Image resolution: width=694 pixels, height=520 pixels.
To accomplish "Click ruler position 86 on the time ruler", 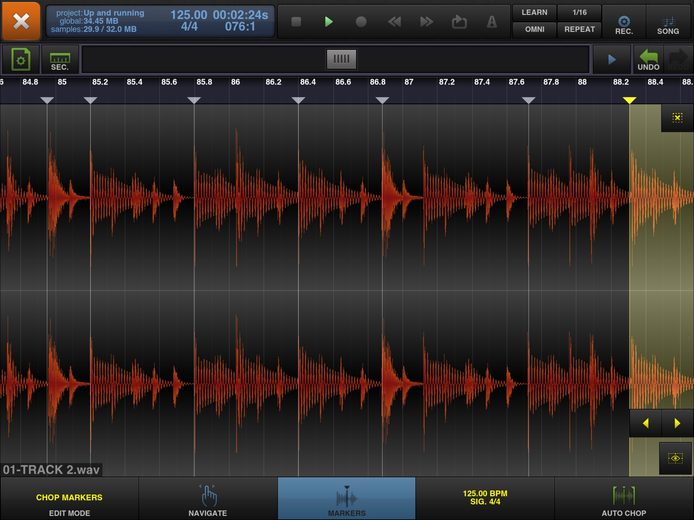I will [235, 82].
